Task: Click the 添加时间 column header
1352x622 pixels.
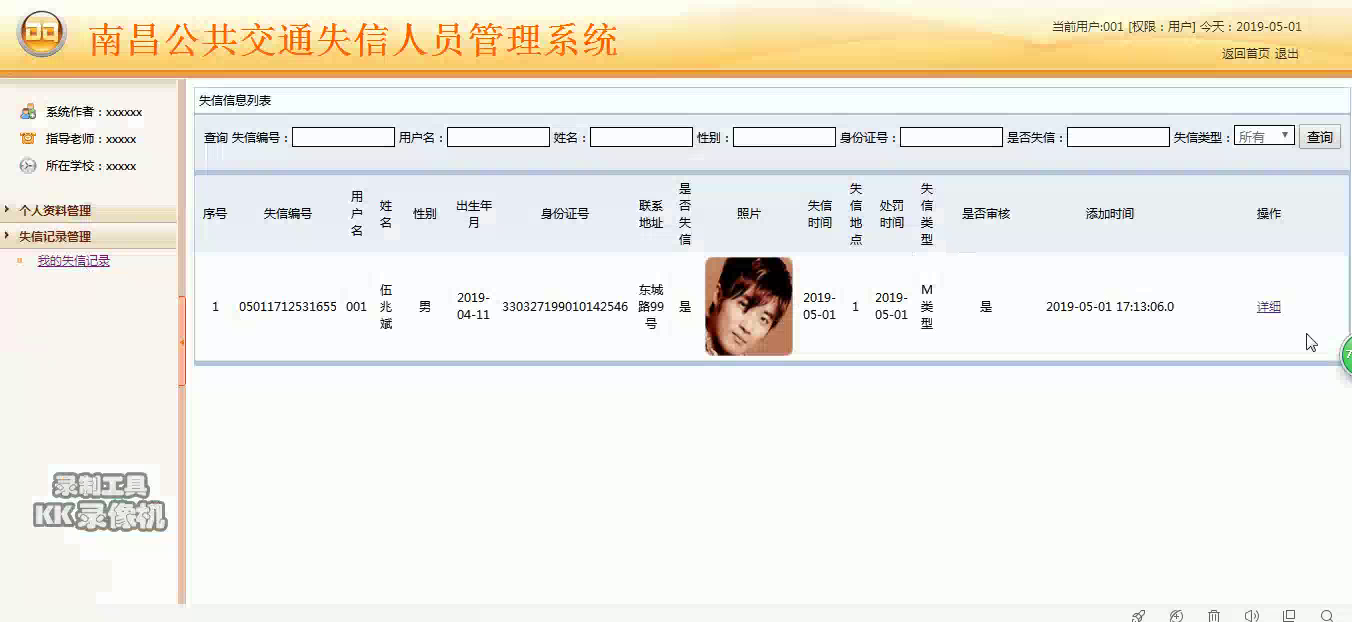Action: (1110, 214)
